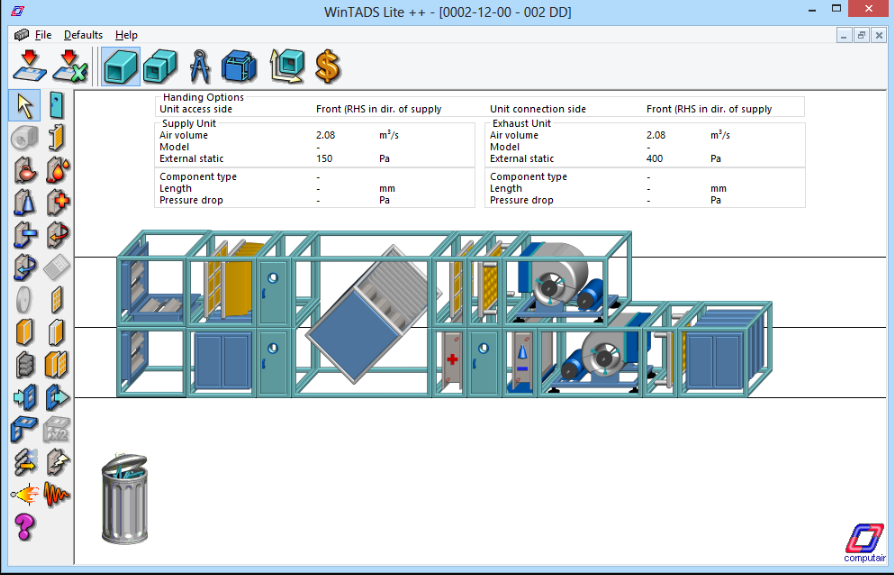
Task: Click the Supply External static value 150
Action: [x=324, y=158]
